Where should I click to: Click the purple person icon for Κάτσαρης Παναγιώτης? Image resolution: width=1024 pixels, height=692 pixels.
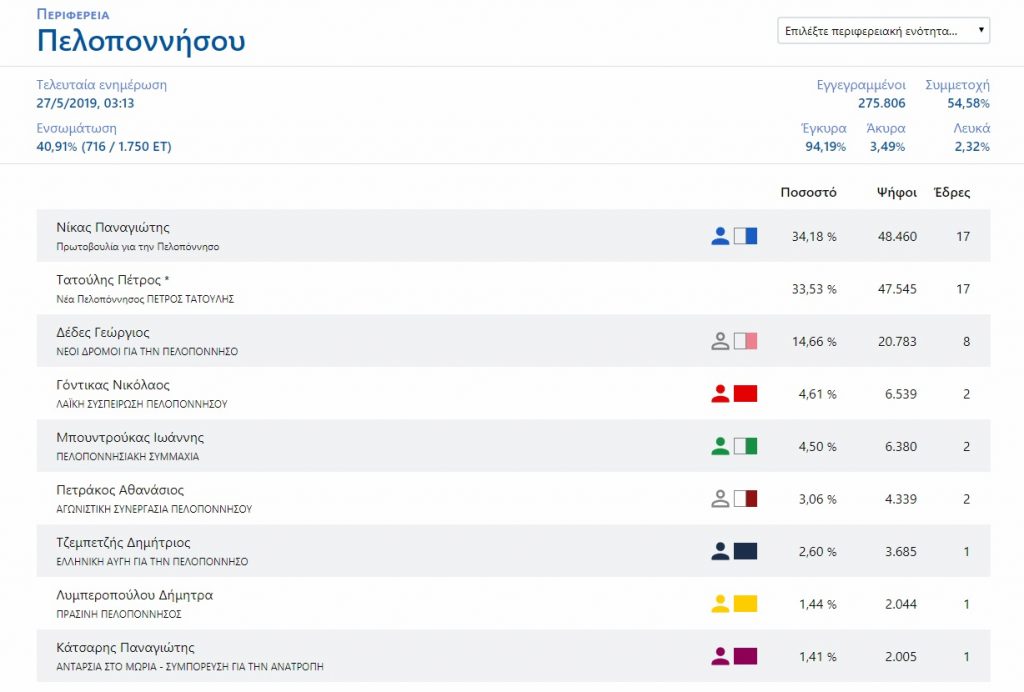[x=720, y=657]
